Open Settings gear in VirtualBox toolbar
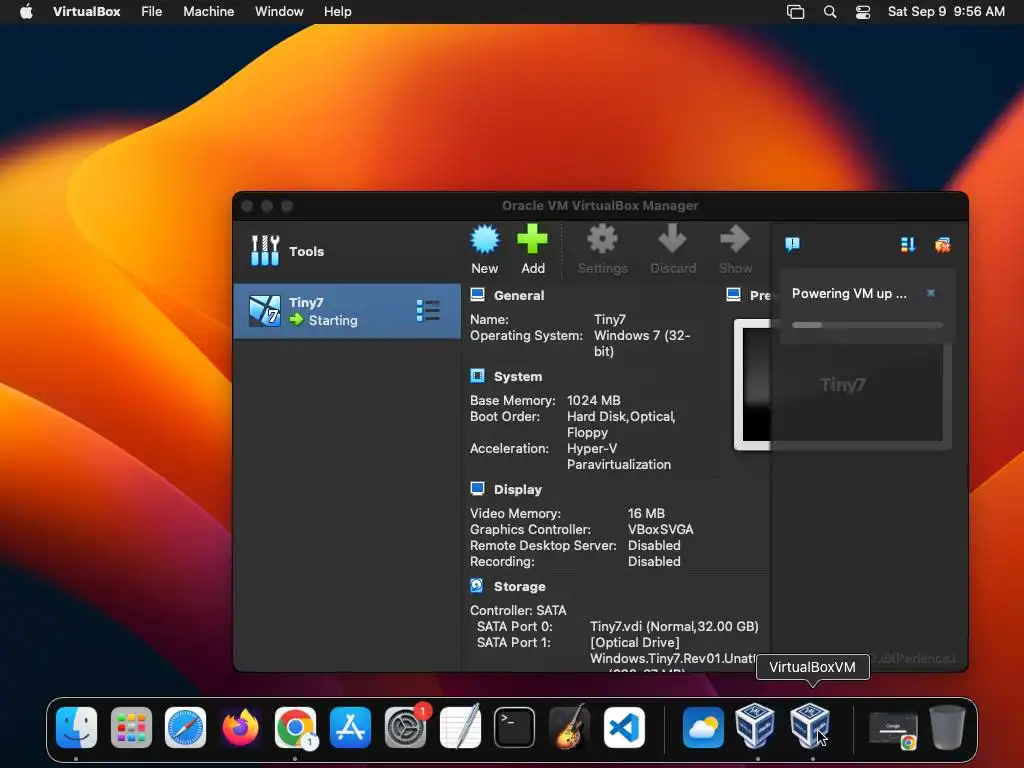1024x768 pixels. tap(602, 239)
